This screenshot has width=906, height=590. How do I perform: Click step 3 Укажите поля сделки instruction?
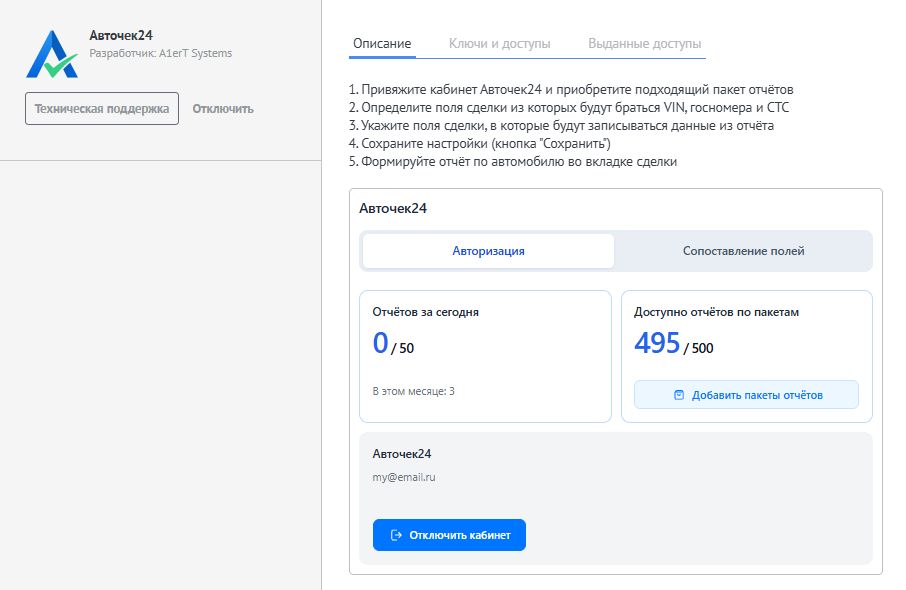pyautogui.click(x=561, y=125)
